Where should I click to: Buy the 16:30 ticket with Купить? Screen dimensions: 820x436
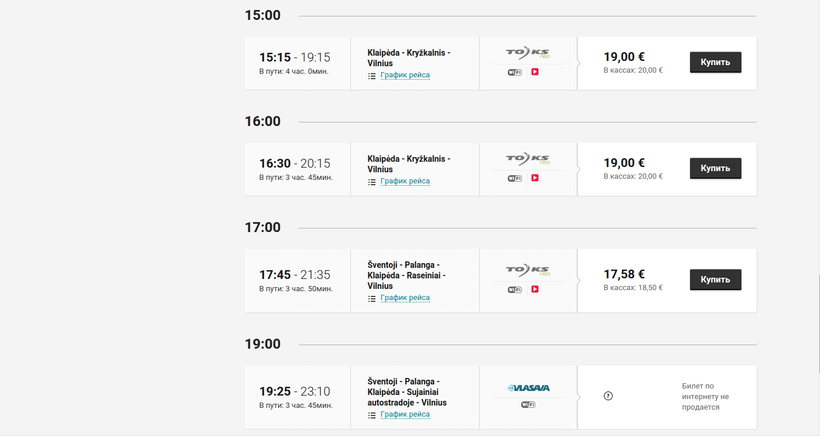(715, 168)
